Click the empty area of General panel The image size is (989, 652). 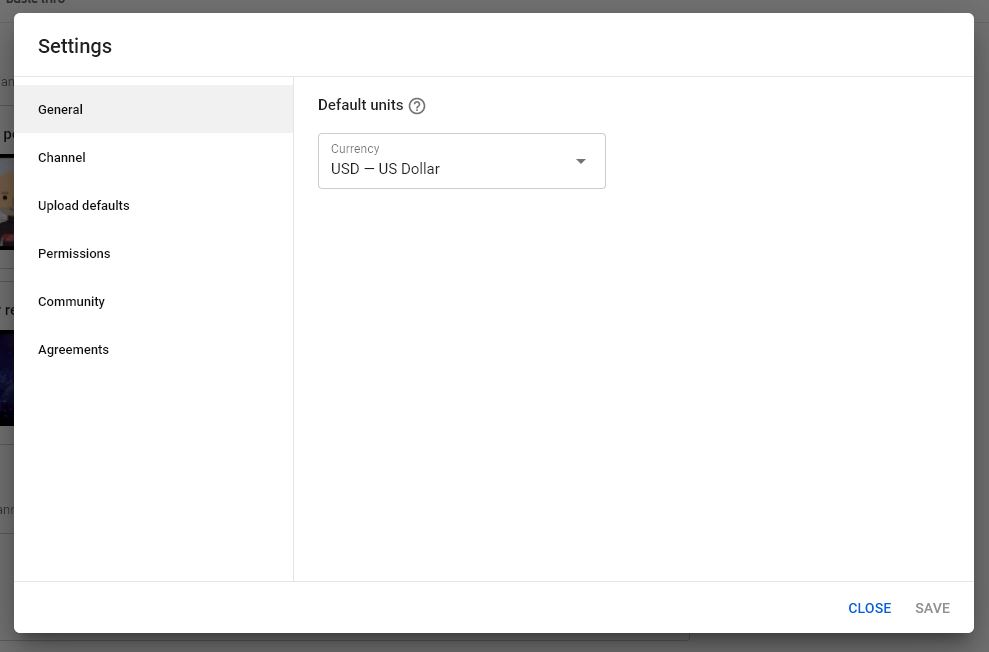[x=634, y=385]
